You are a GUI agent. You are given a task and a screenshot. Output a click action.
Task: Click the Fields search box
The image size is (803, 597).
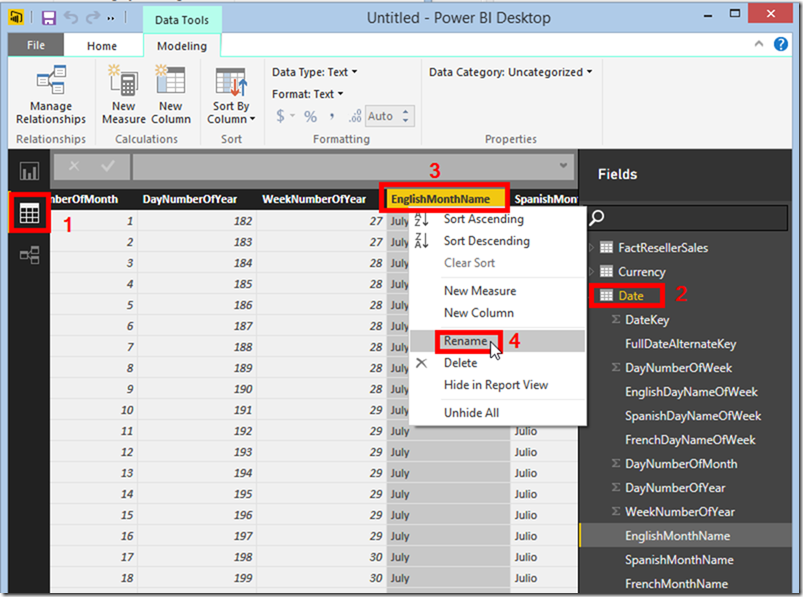[687, 218]
